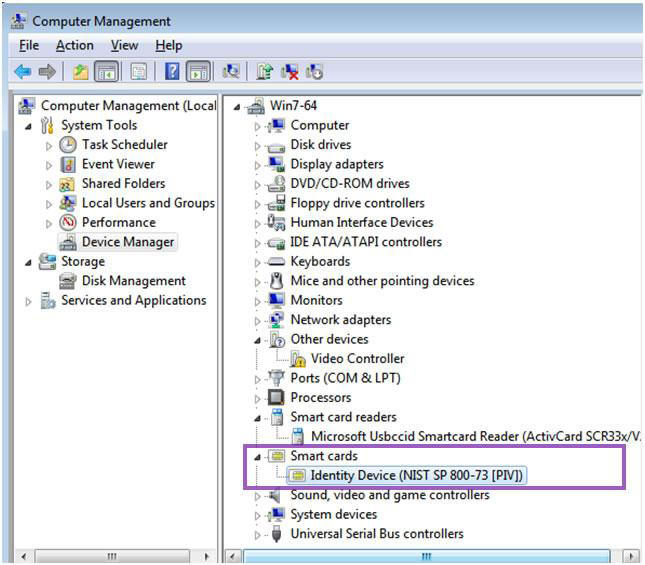645x565 pixels.
Task: Collapse the Smart cards category
Action: pos(258,456)
